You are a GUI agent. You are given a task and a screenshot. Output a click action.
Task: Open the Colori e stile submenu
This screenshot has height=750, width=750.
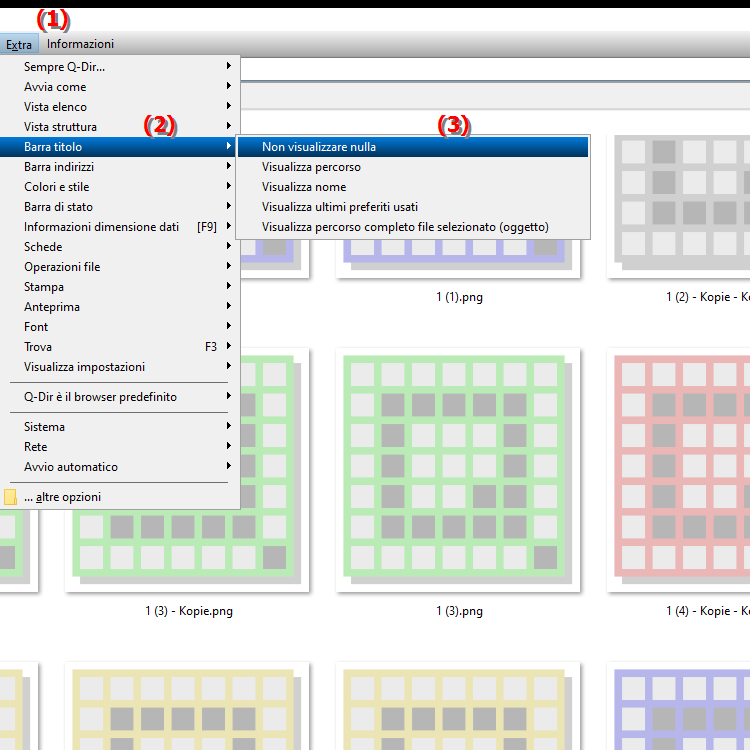pos(119,187)
